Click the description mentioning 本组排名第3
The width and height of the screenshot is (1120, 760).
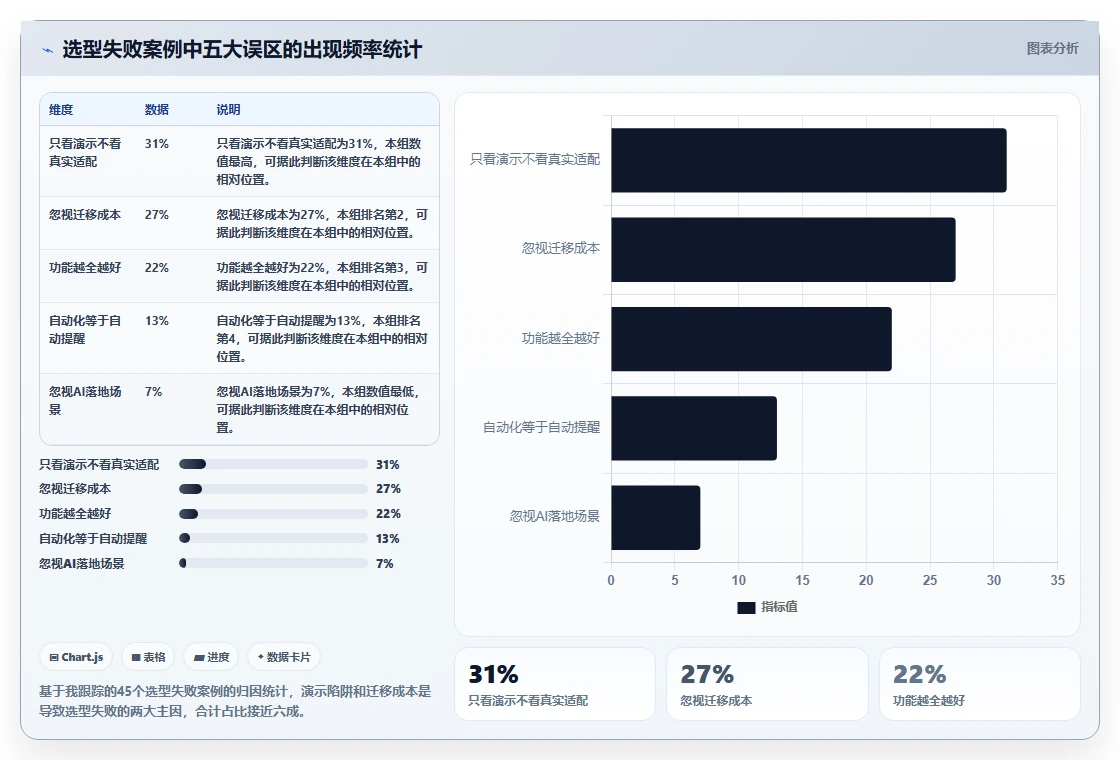coord(322,276)
